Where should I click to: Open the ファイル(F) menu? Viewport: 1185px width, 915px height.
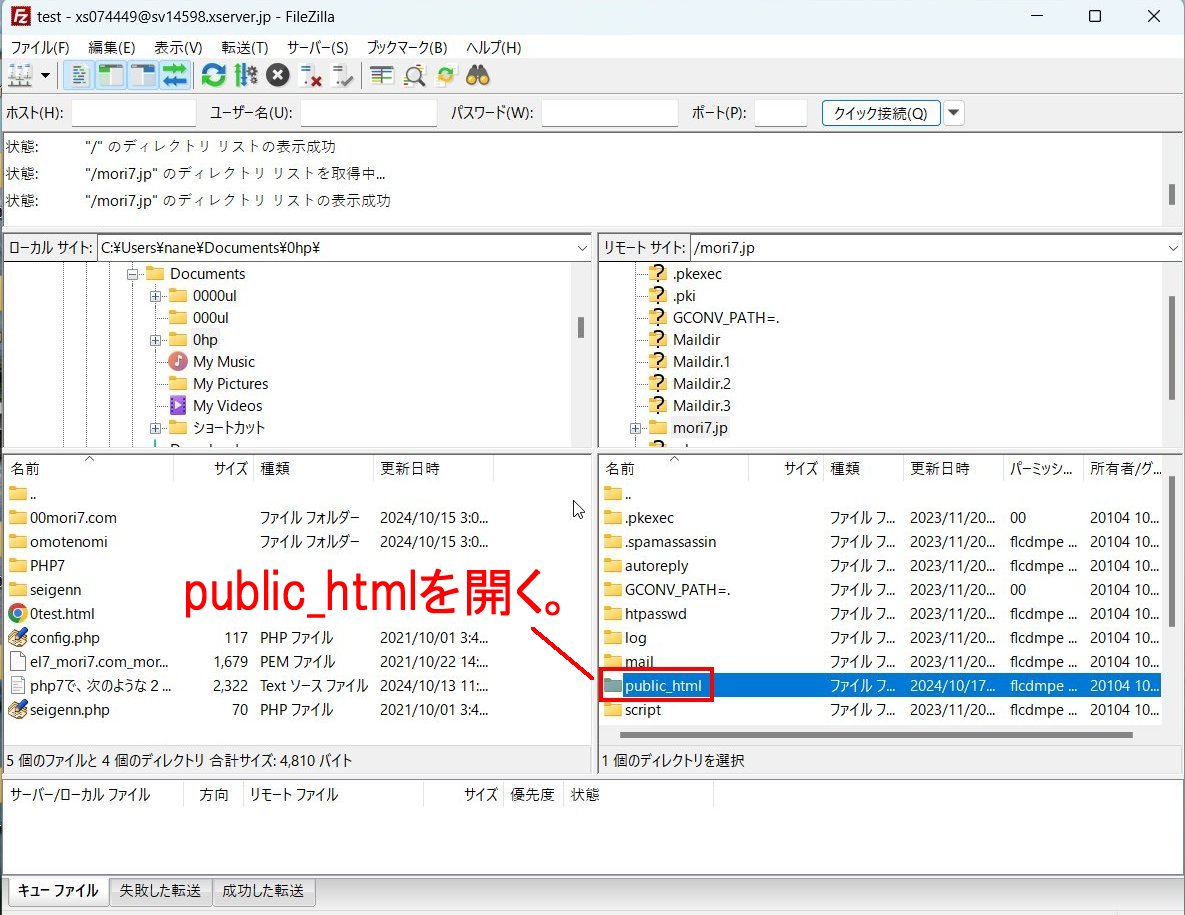point(40,48)
